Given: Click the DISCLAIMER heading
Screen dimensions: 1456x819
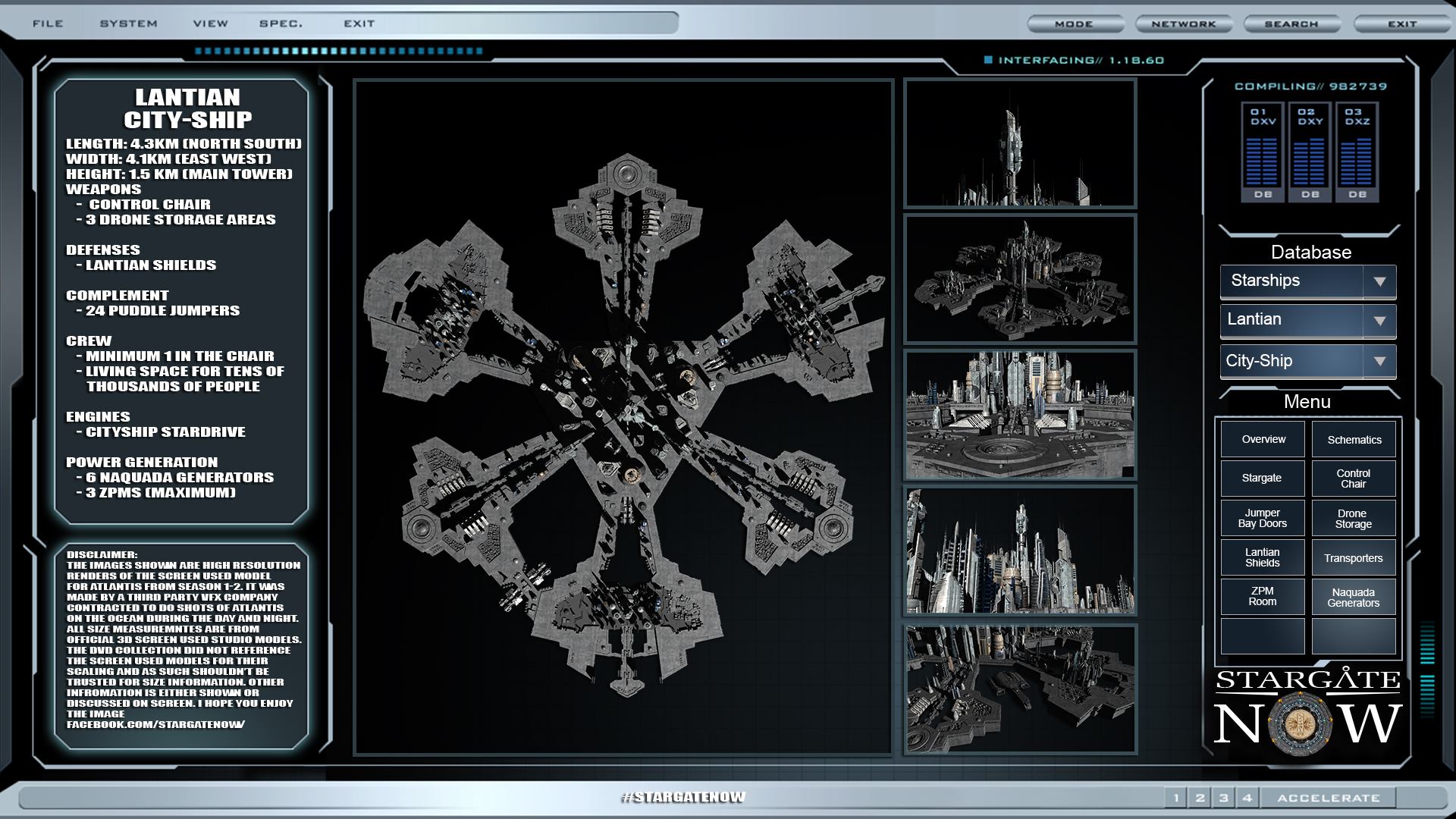Looking at the screenshot, I should click(x=102, y=554).
